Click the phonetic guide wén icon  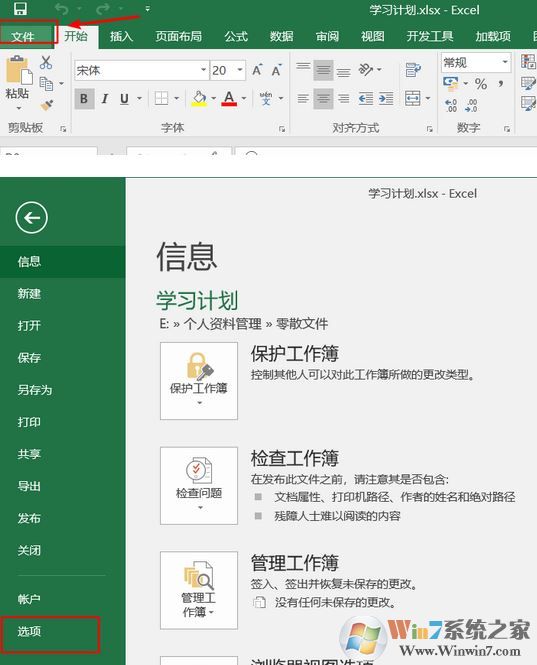[266, 99]
